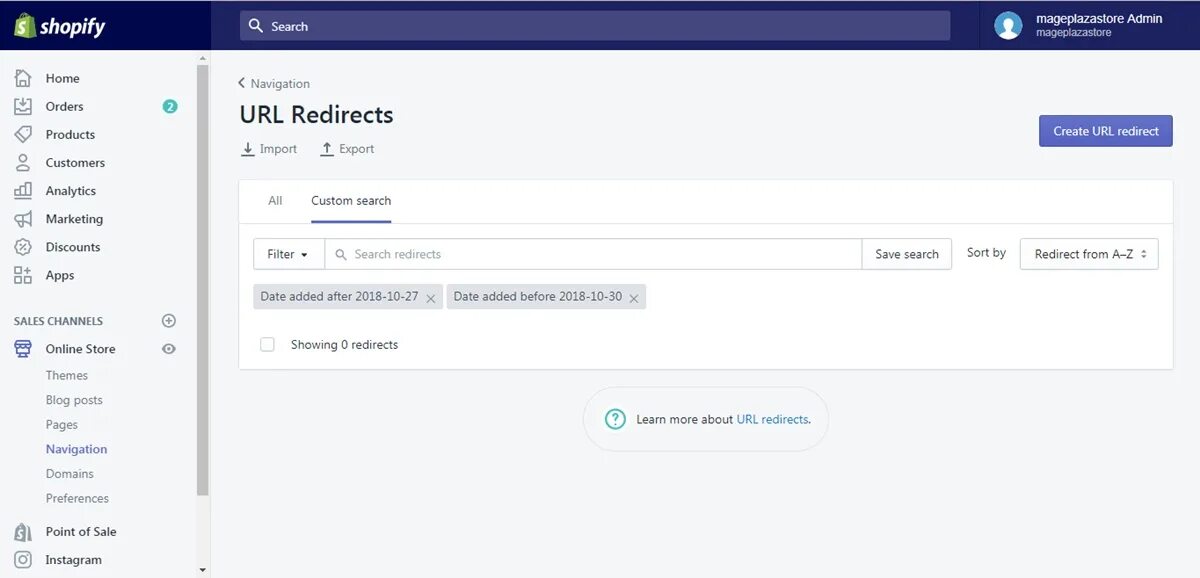Go to Pages under Online Store

pos(62,425)
